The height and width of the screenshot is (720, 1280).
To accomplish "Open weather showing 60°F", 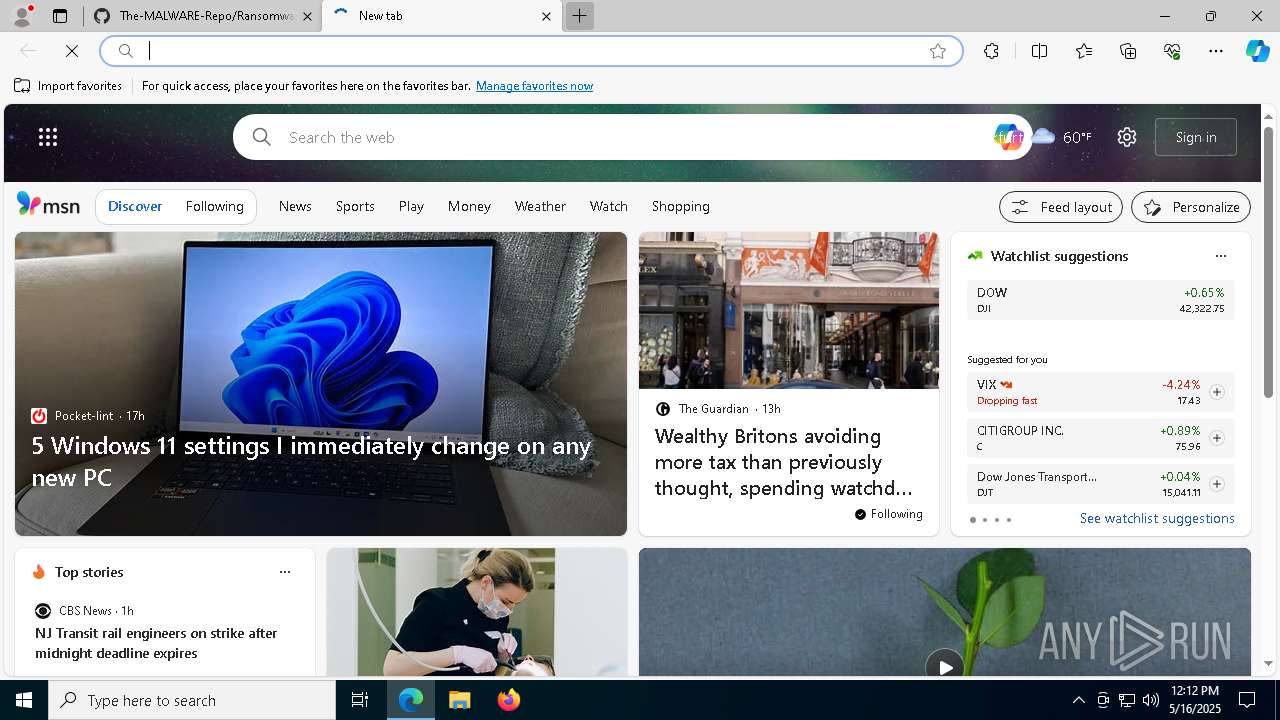I will tap(1062, 137).
